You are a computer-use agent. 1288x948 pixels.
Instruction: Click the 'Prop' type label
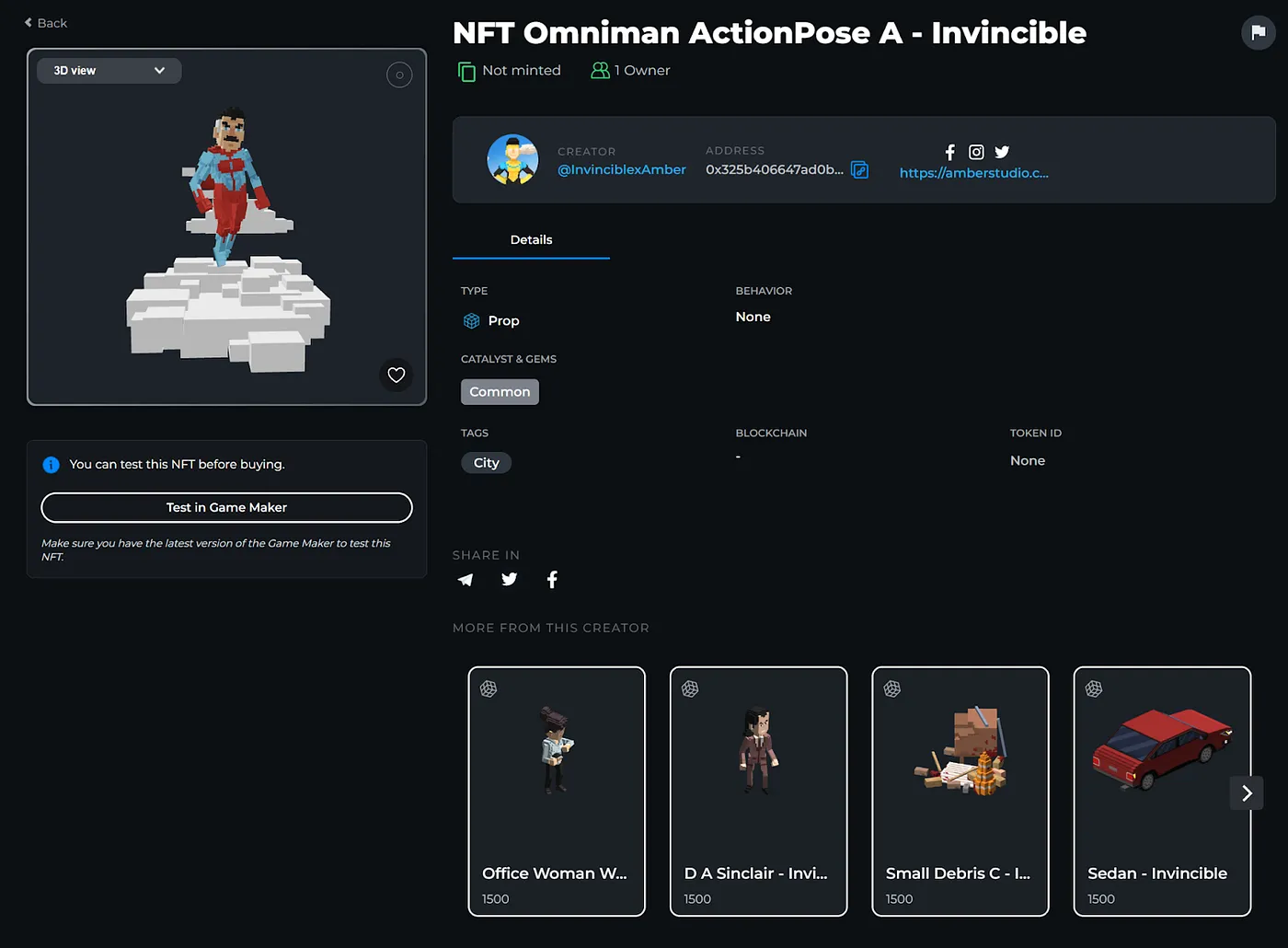tap(503, 320)
